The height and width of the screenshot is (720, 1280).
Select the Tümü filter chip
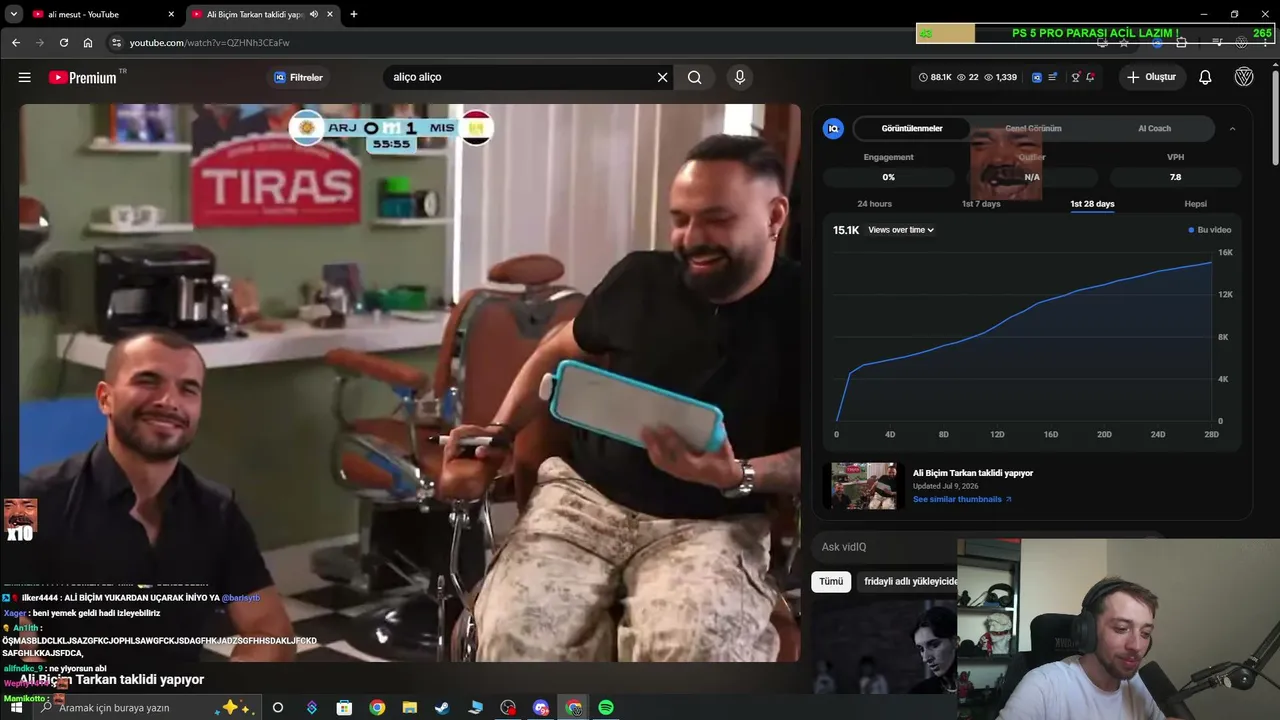831,581
